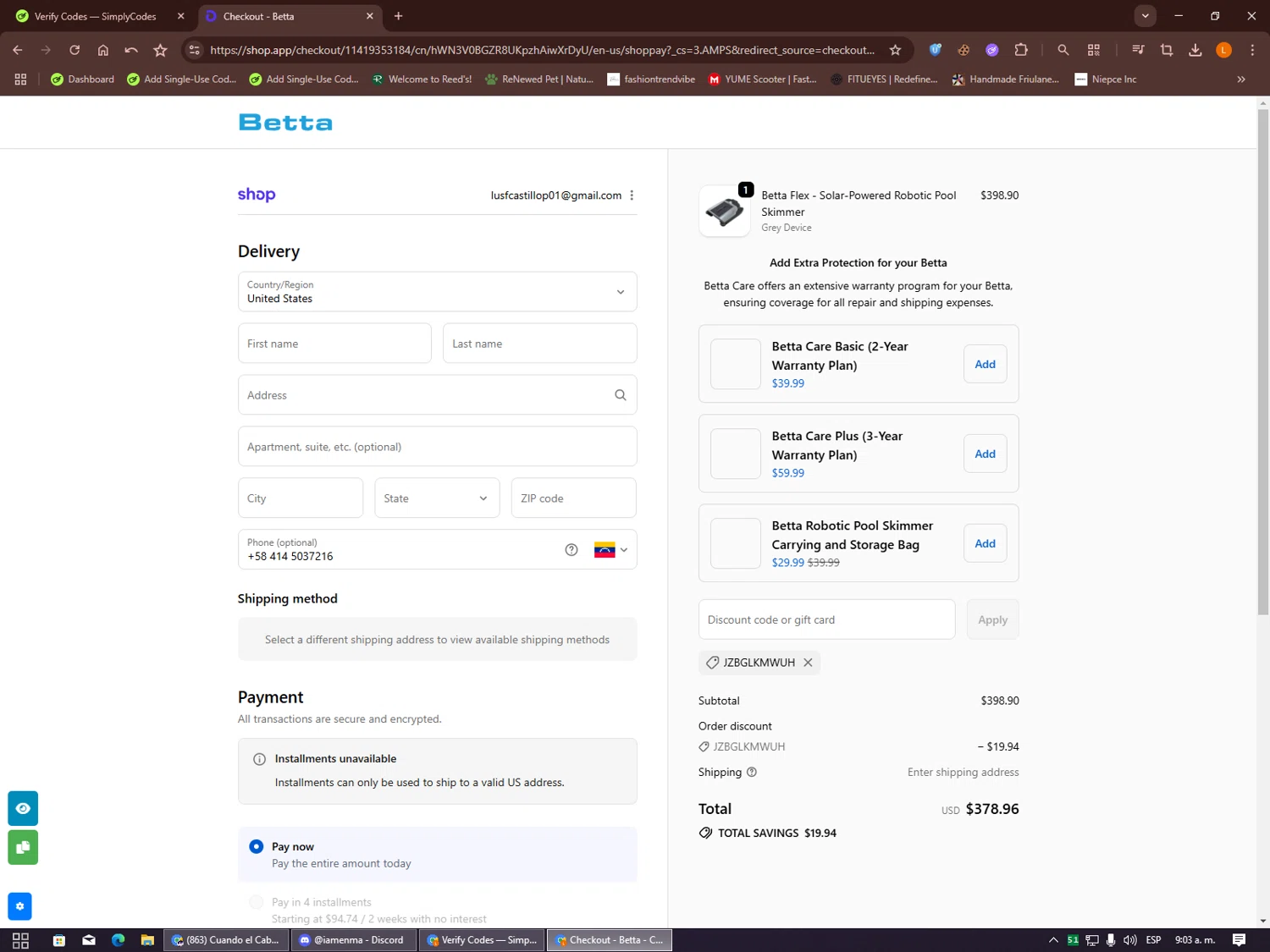1270x952 pixels.
Task: Add Betta Care Basic 2-Year Warranty
Action: [985, 364]
